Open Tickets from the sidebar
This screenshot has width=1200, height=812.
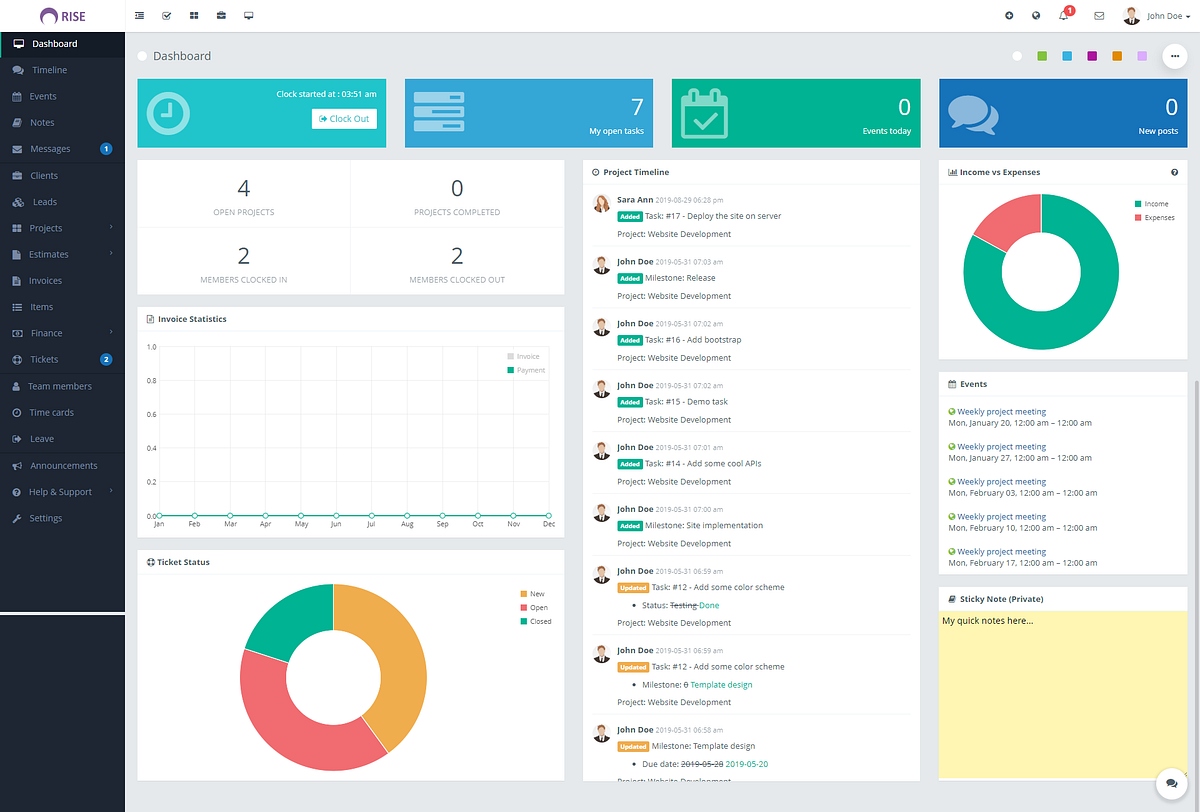[x=44, y=359]
